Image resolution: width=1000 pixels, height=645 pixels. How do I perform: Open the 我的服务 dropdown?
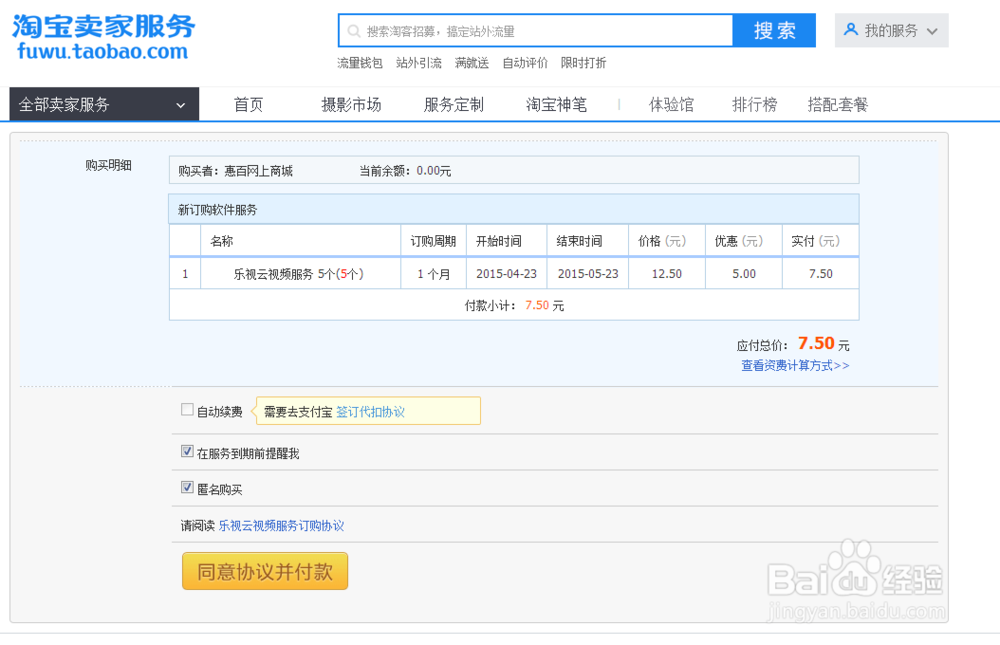click(892, 31)
